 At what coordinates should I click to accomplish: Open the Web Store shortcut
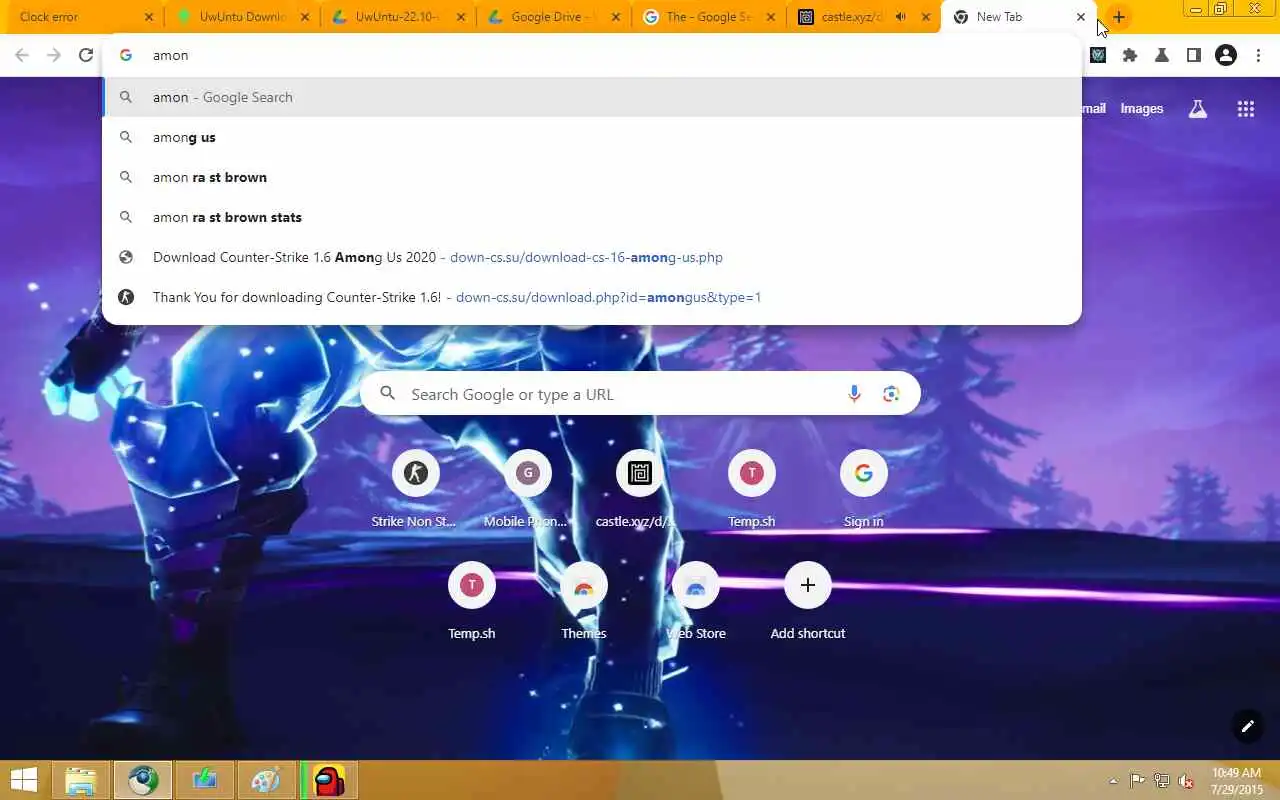pyautogui.click(x=695, y=602)
